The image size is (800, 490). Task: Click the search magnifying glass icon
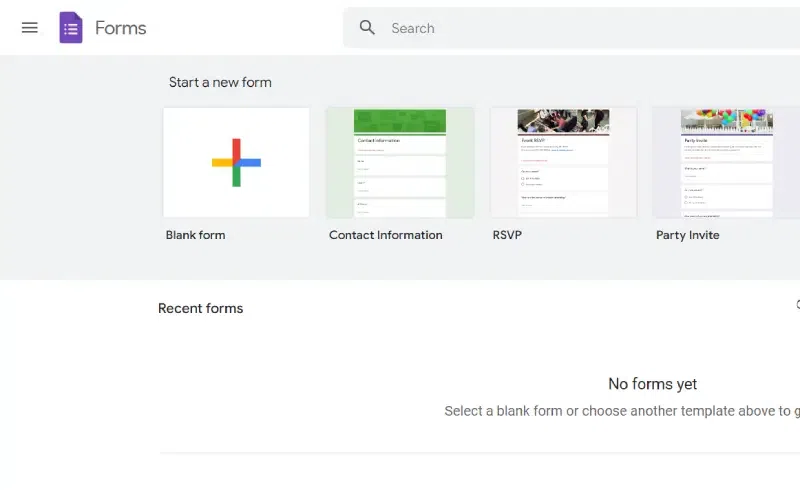pos(368,28)
